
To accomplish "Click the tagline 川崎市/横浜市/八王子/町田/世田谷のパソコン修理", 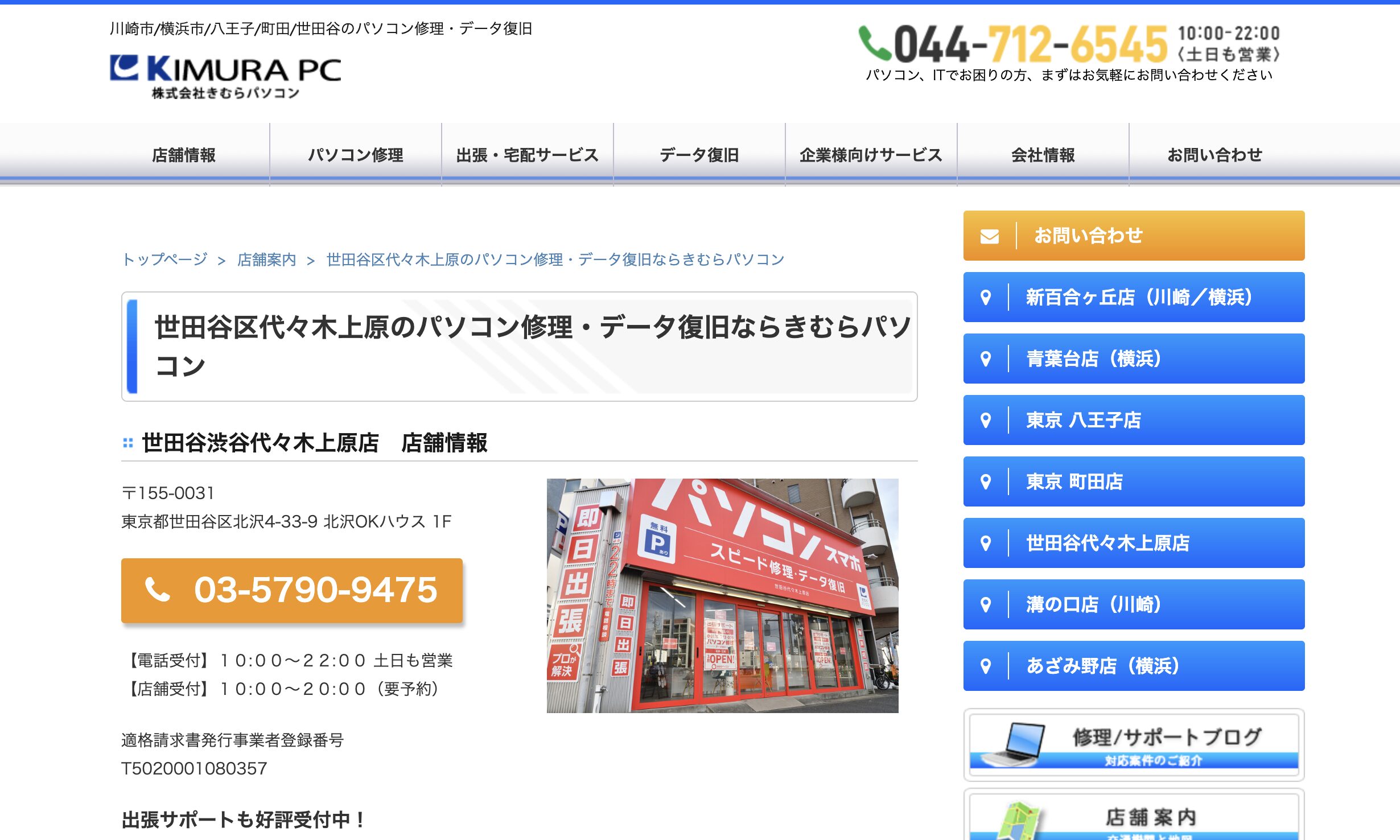I will pyautogui.click(x=321, y=28).
